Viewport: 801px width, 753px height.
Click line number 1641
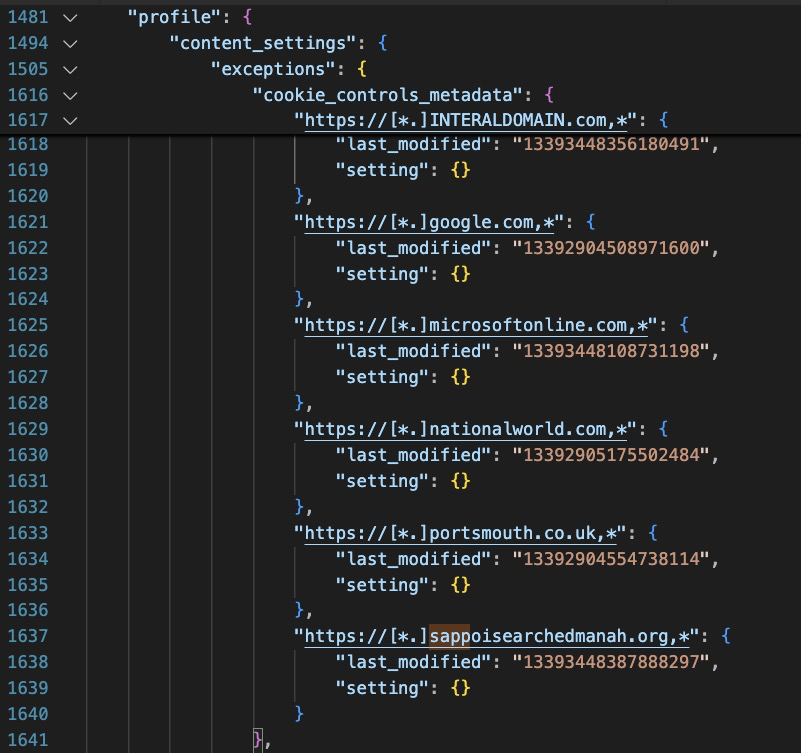pos(28,740)
